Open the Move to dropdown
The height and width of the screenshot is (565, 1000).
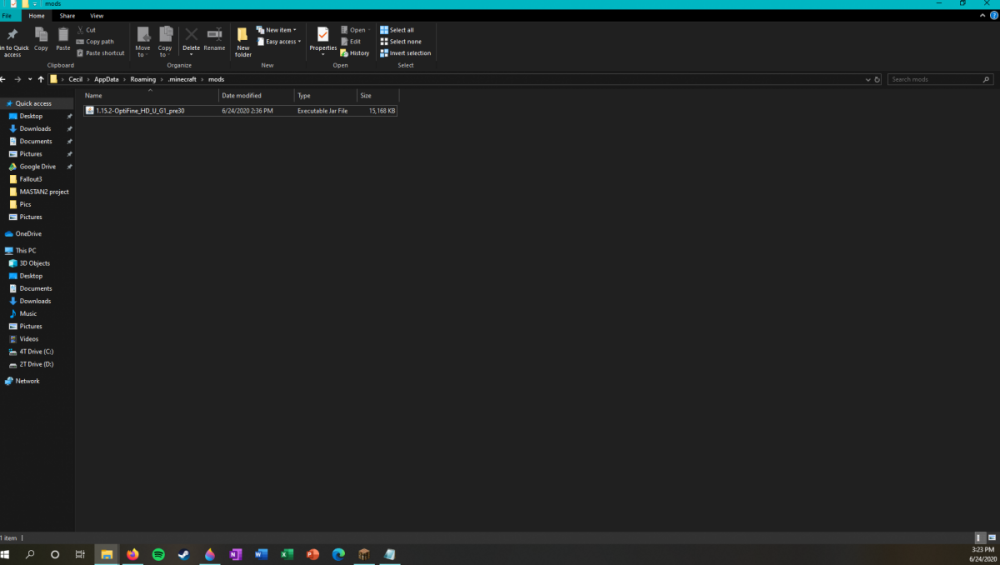click(143, 40)
